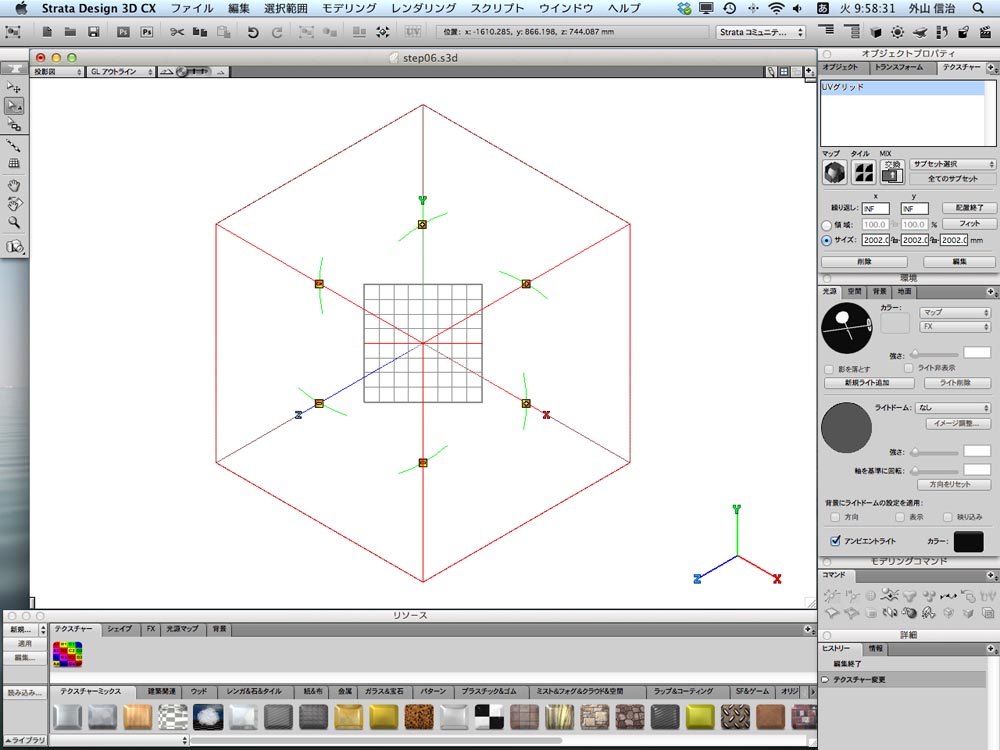Switch to the トランスフォーム tab
This screenshot has width=1000, height=750.
click(x=899, y=68)
